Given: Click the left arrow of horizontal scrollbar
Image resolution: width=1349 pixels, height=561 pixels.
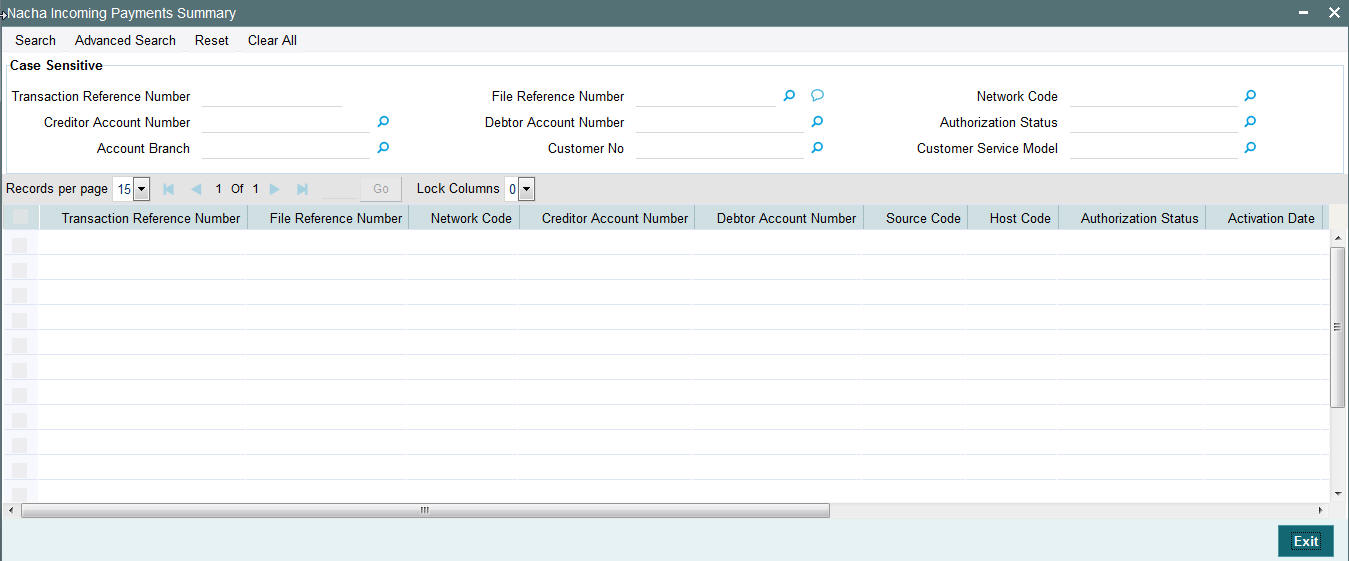Looking at the screenshot, I should [11, 510].
